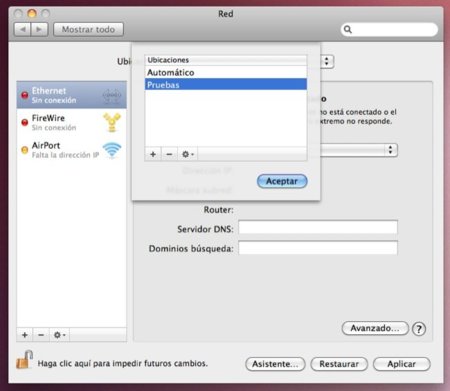
Task: Open the services list gear action menu
Action: click(59, 335)
